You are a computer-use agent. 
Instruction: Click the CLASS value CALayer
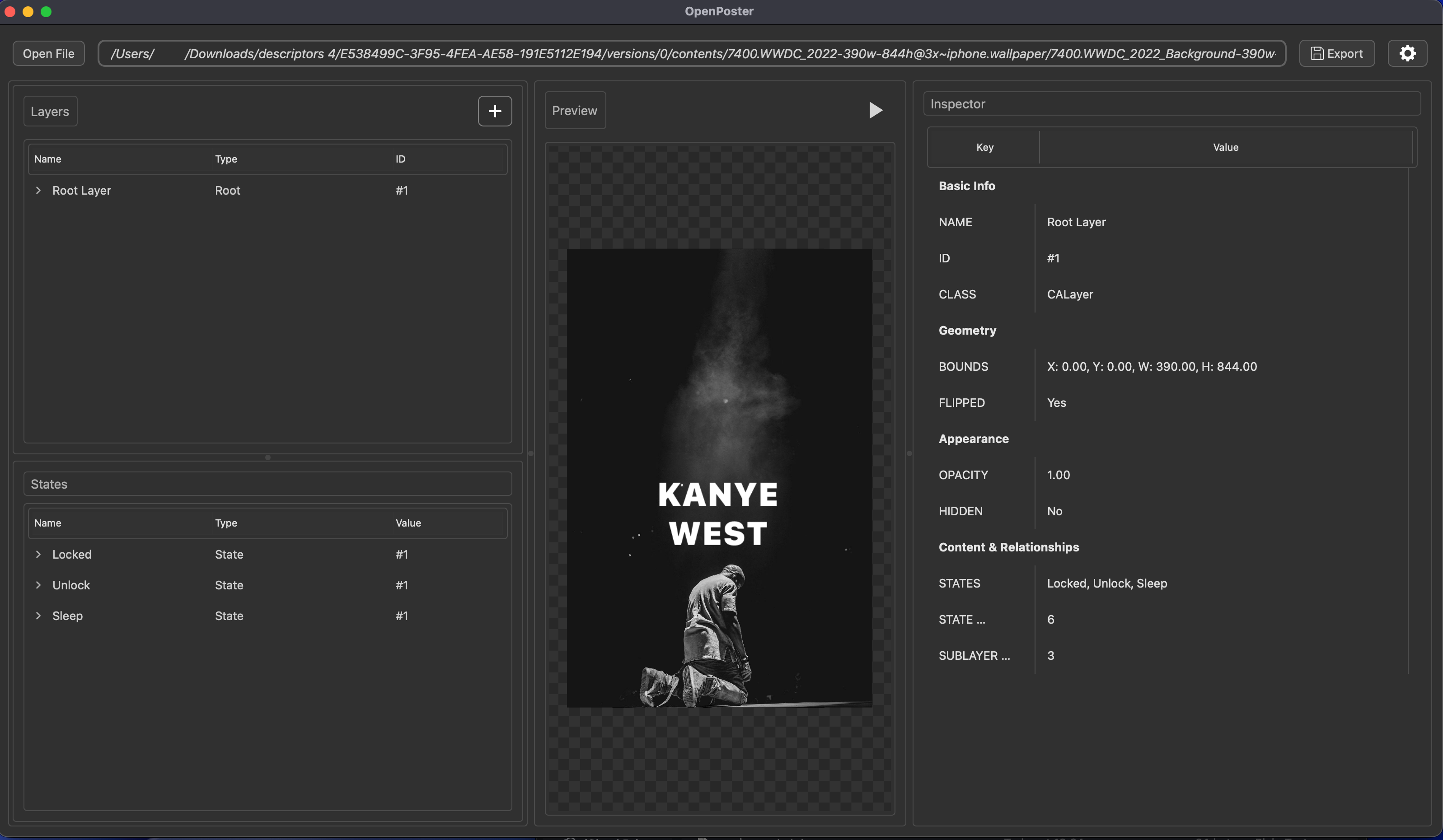(x=1070, y=294)
